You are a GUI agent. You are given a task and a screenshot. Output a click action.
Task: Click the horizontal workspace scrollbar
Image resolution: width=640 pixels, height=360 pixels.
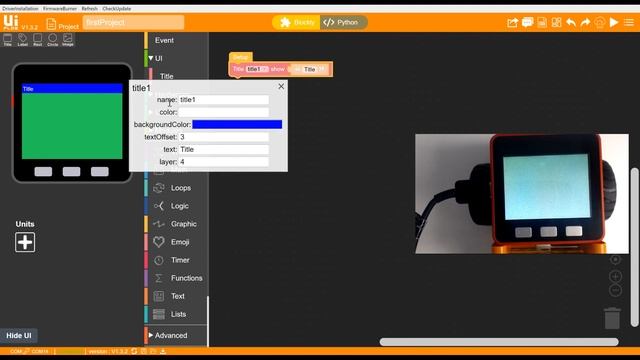coord(499,342)
